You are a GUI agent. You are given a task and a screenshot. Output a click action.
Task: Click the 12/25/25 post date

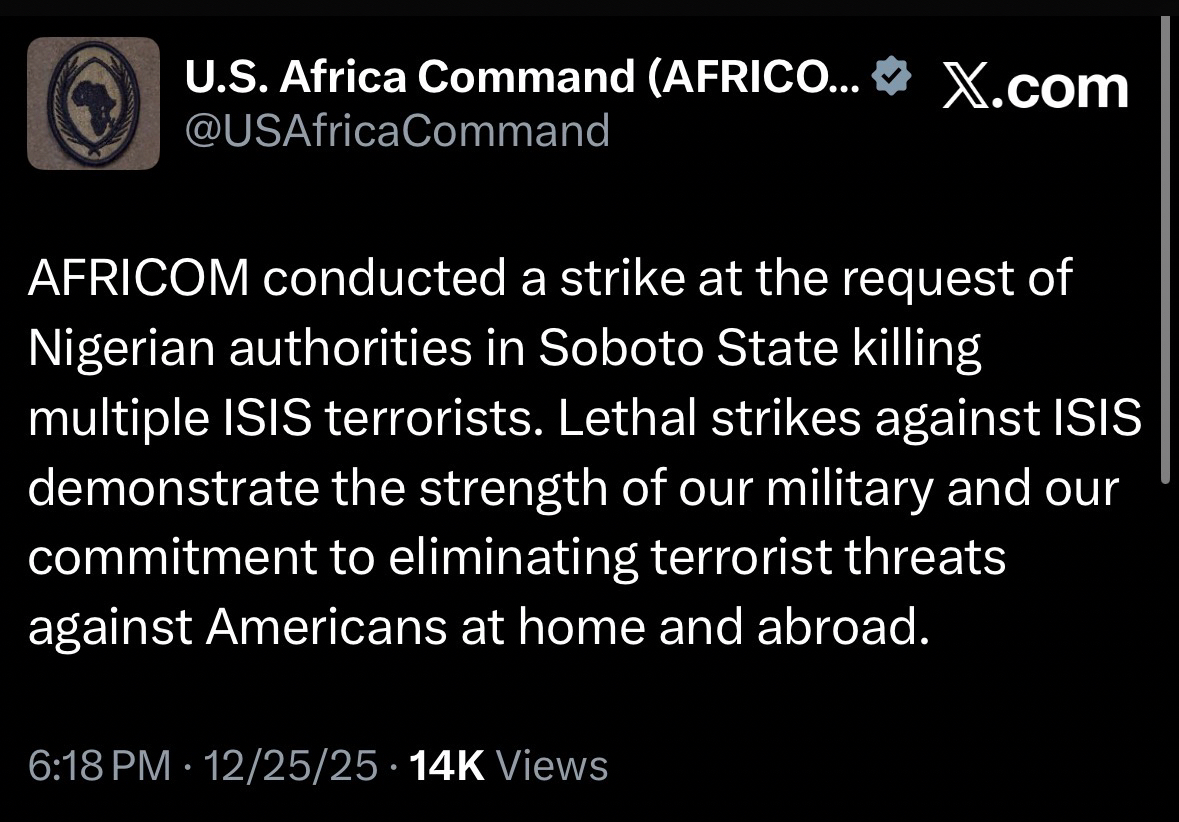[291, 766]
